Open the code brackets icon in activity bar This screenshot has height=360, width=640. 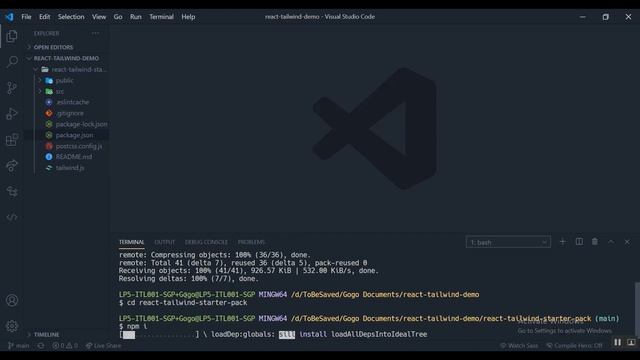click(x=12, y=217)
